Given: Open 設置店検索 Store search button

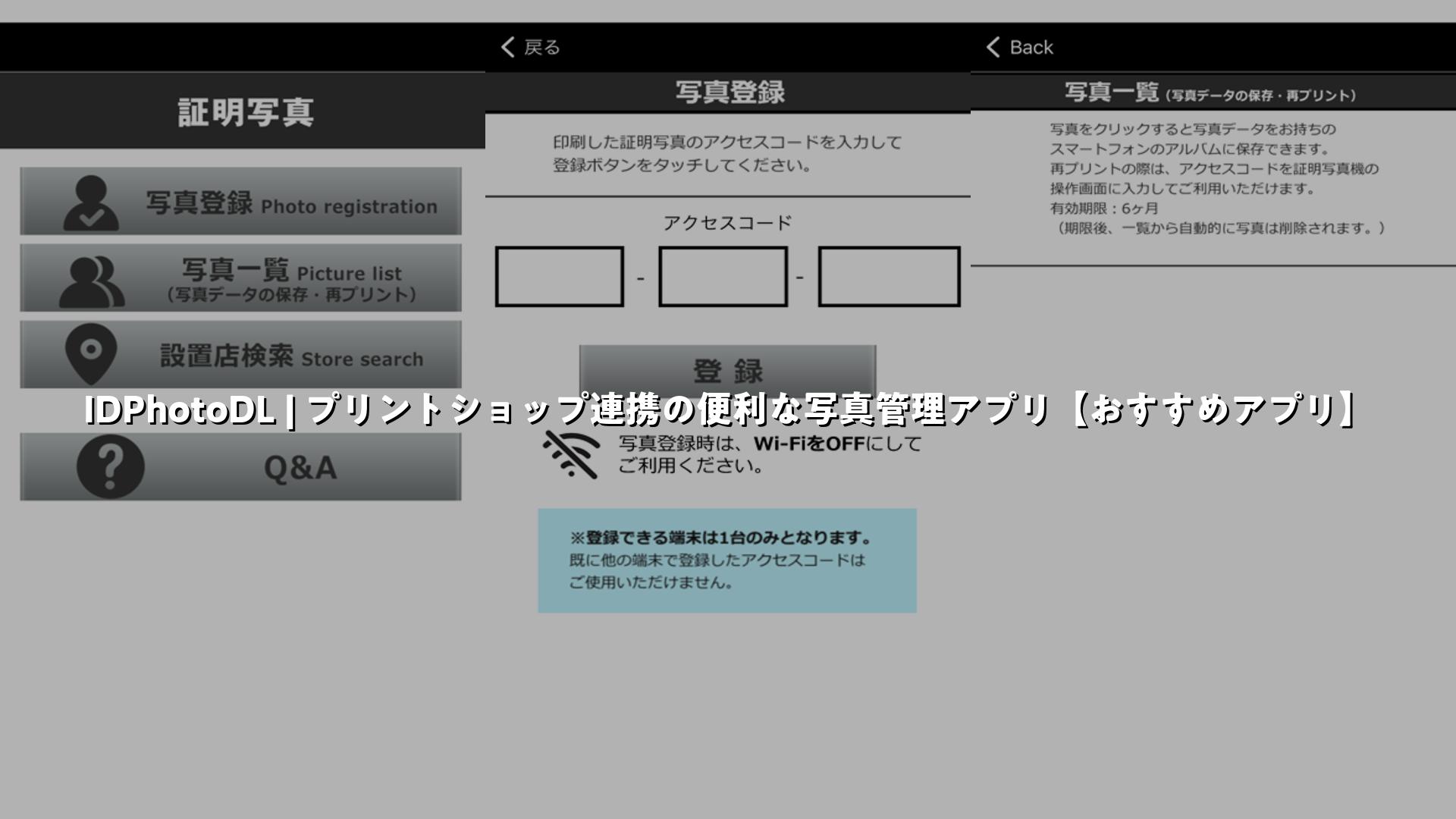Looking at the screenshot, I should [x=240, y=354].
